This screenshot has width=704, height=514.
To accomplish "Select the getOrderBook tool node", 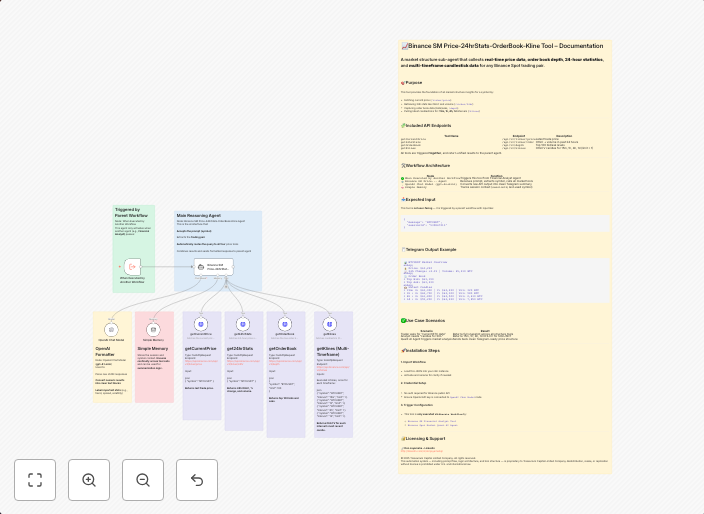I will (285, 325).
